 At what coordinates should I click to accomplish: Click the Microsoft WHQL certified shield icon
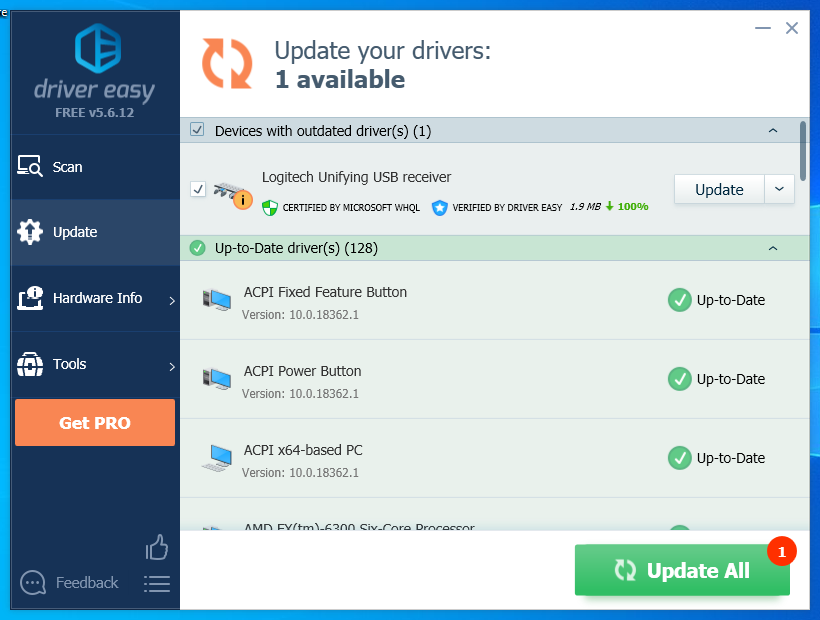point(270,208)
